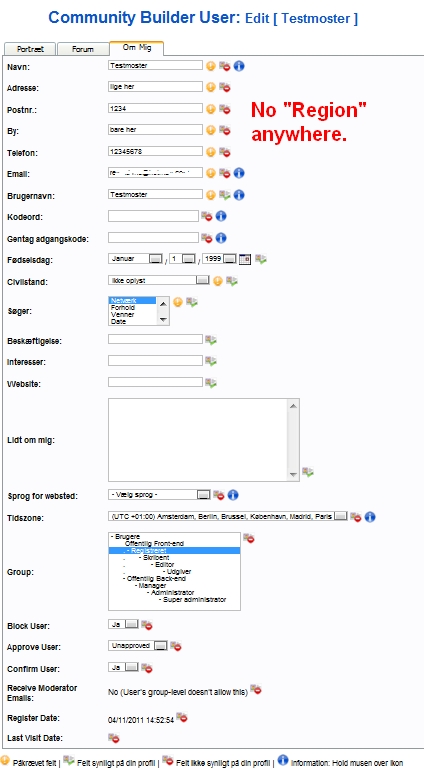The width and height of the screenshot is (424, 773).
Task: Open the Block User Ja dropdown
Action: [123, 624]
